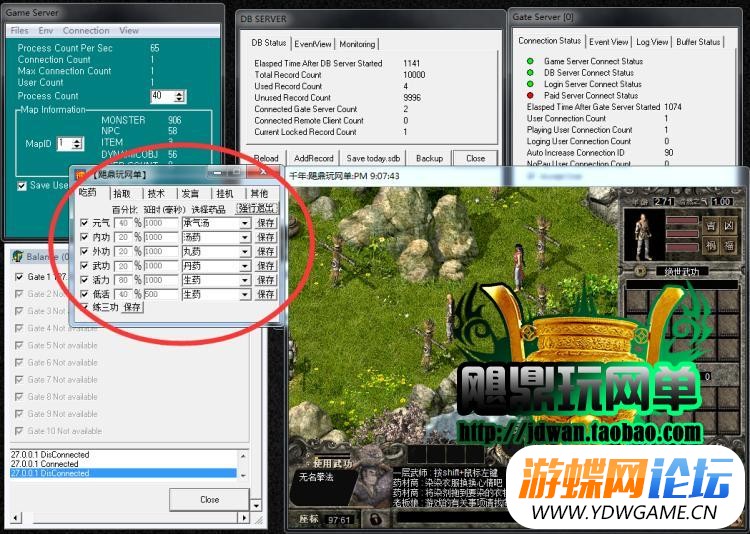Toggle the 外功 checkbox
The image size is (750, 534).
click(x=84, y=251)
